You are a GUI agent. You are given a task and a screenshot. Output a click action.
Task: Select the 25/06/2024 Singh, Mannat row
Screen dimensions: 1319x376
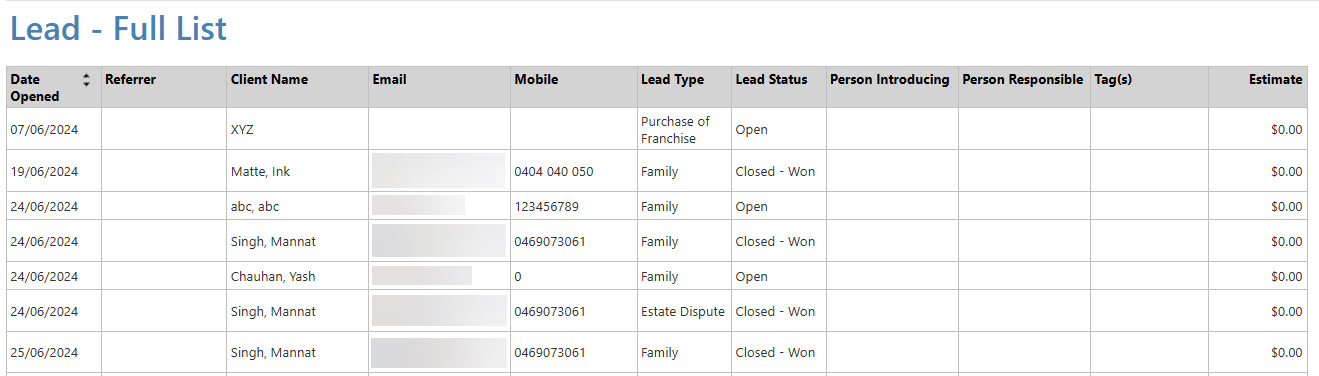click(x=657, y=352)
